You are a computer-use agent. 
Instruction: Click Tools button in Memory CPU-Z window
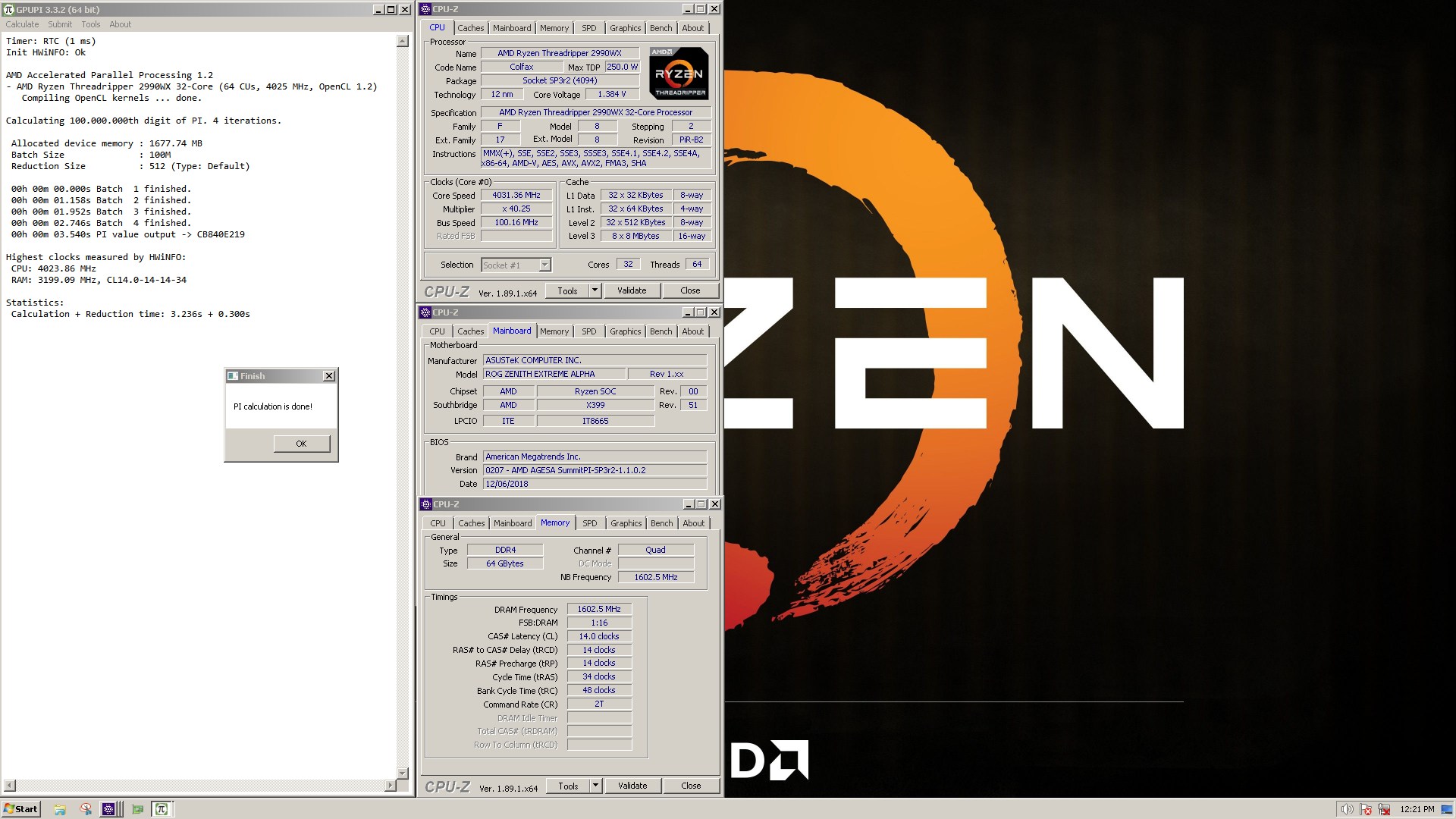(x=568, y=786)
